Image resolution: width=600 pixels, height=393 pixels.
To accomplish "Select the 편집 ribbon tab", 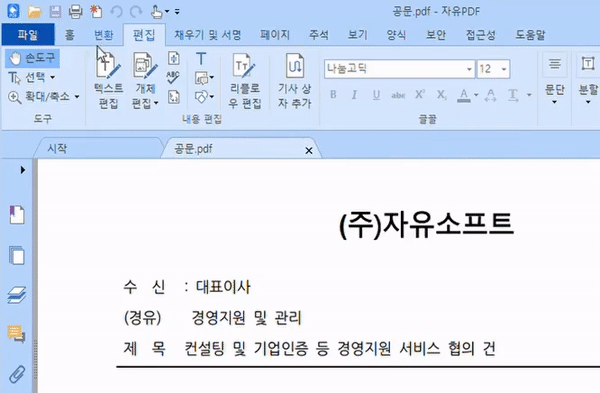I will [144, 35].
